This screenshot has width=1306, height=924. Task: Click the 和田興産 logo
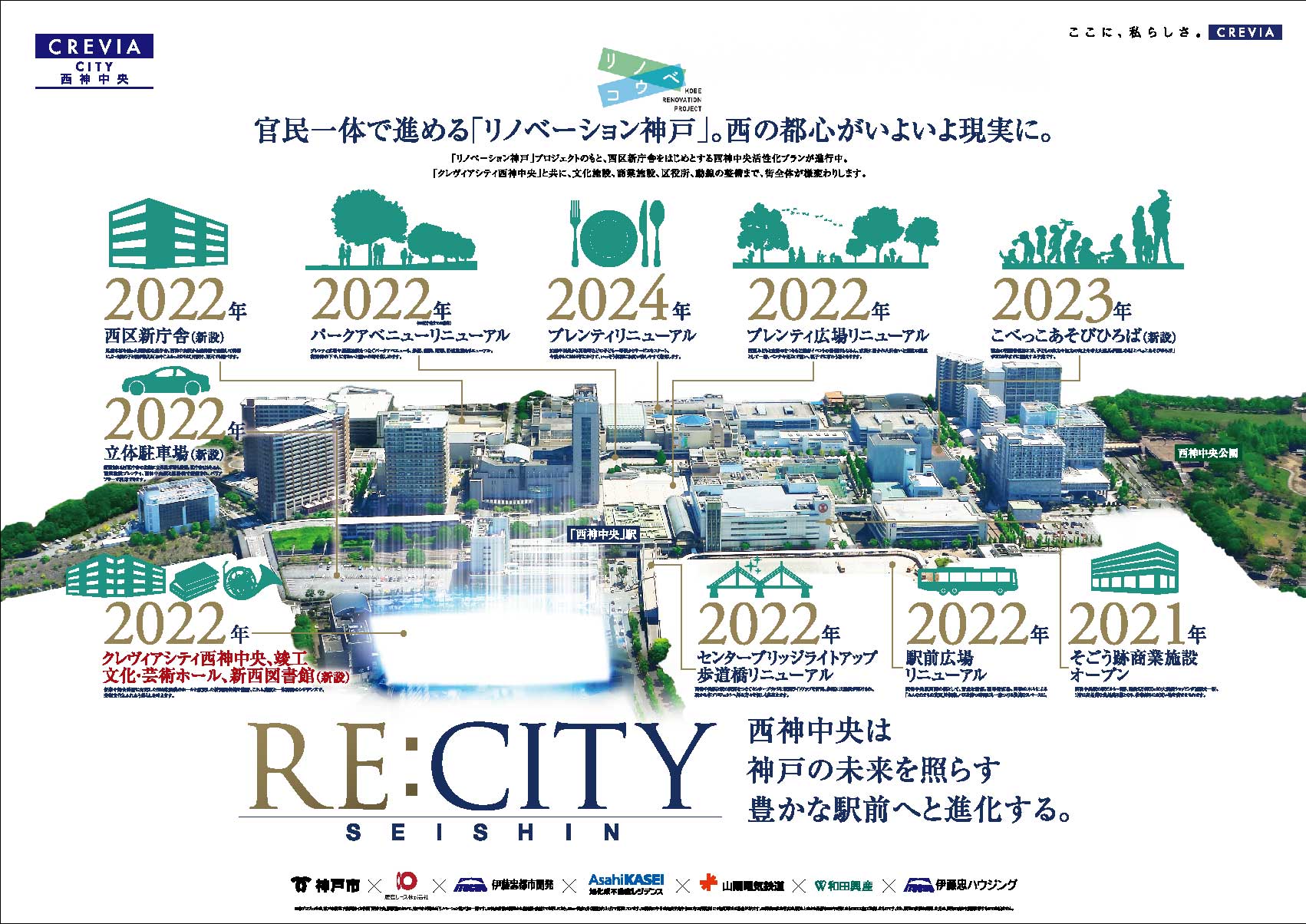tap(843, 886)
